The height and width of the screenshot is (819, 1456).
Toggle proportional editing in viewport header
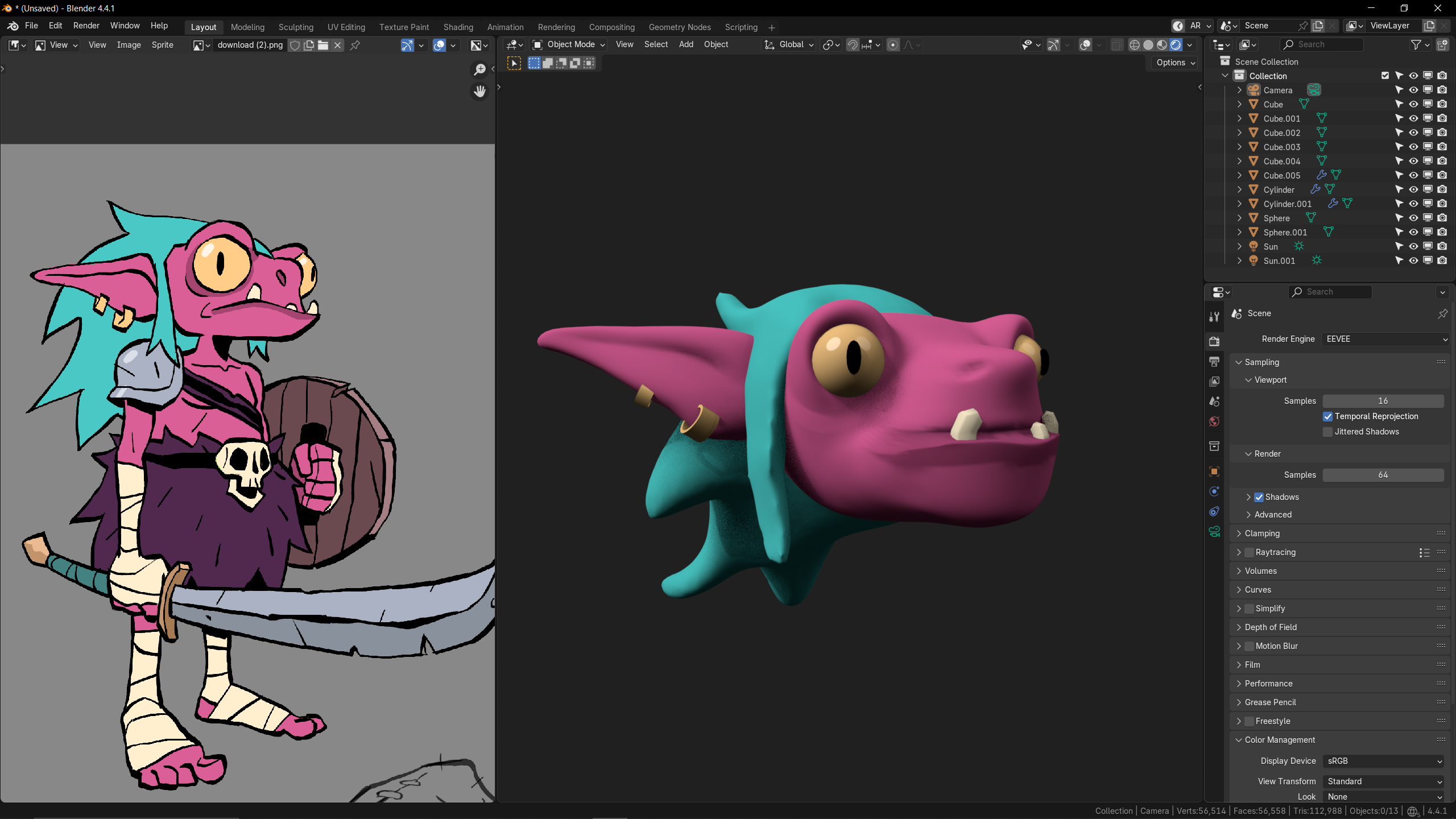893,45
